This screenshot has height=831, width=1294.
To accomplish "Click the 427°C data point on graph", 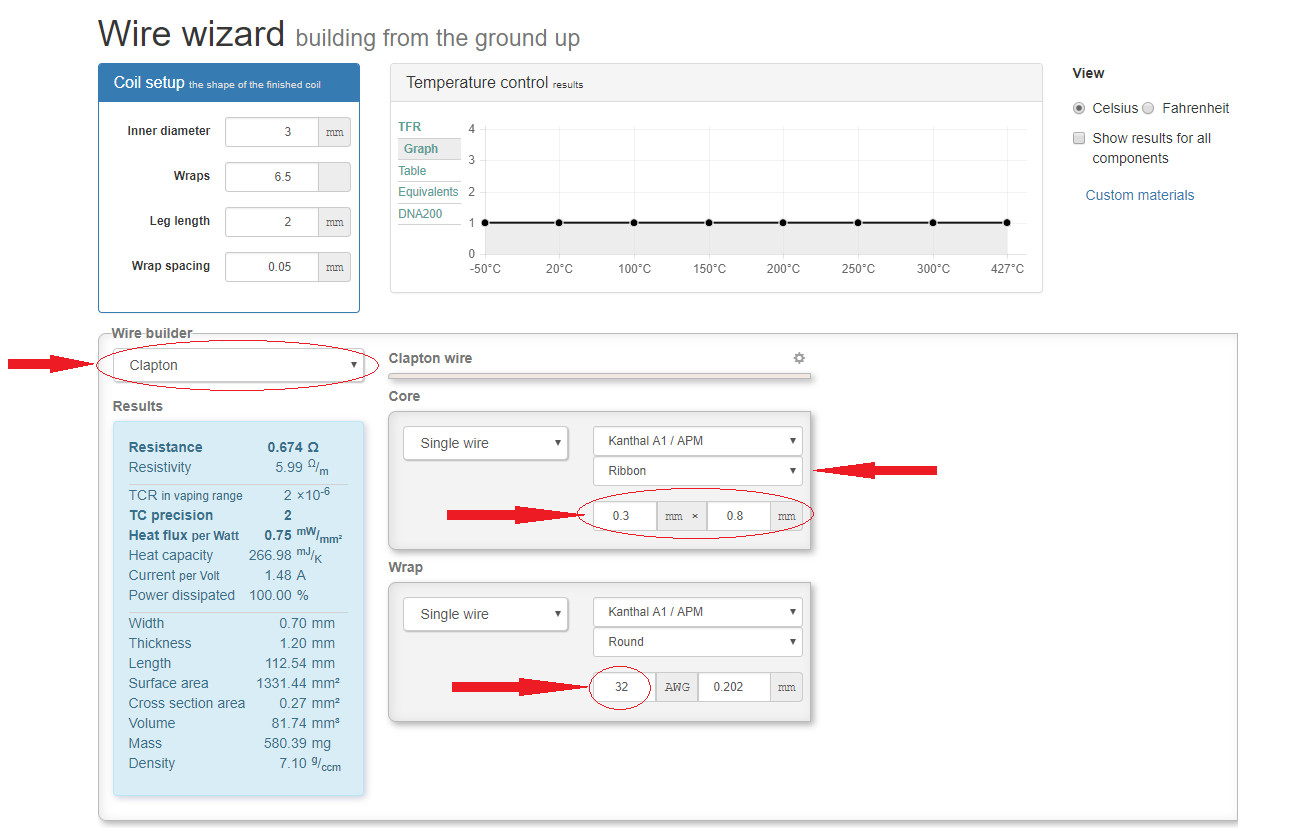I will click(x=1007, y=223).
